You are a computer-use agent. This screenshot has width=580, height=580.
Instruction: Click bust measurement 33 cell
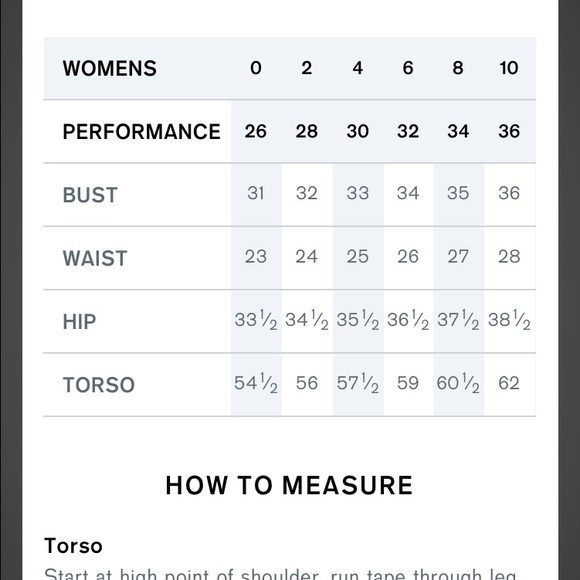358,193
